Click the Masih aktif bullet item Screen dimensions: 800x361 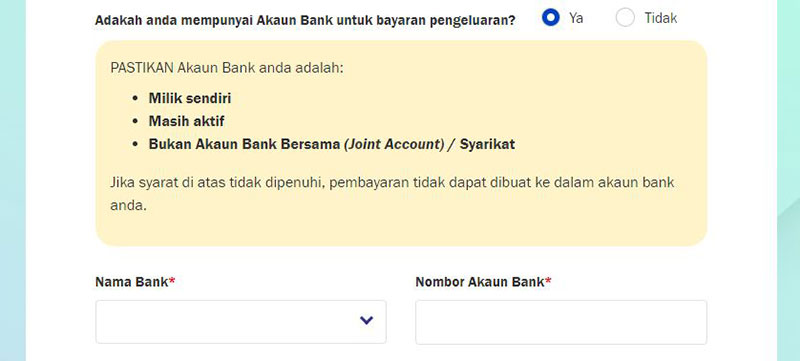[x=186, y=121]
